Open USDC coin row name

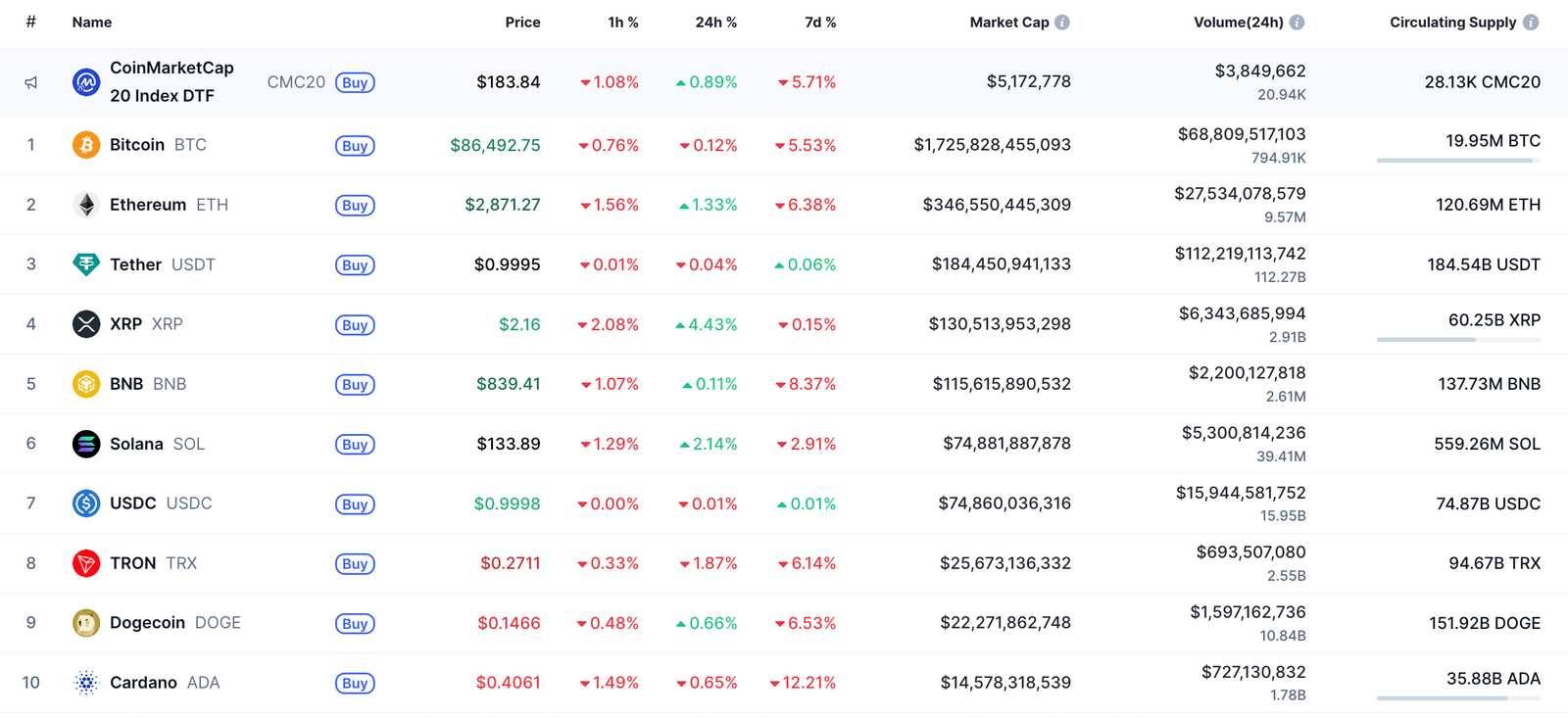point(133,503)
